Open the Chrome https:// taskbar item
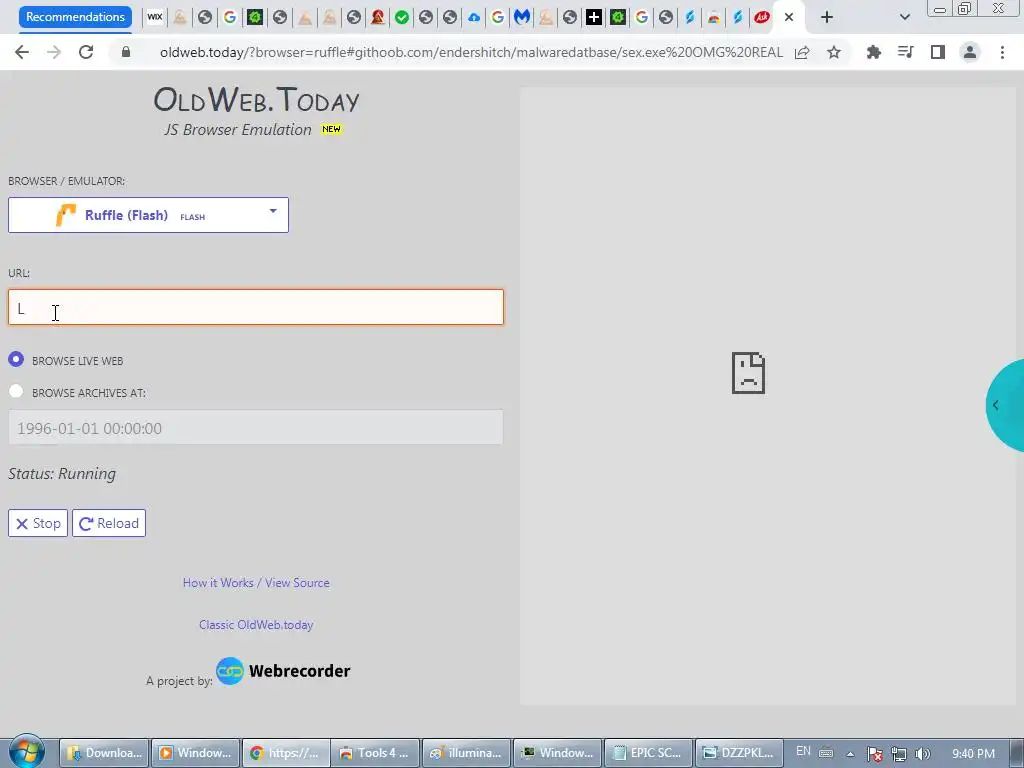 pyautogui.click(x=285, y=753)
